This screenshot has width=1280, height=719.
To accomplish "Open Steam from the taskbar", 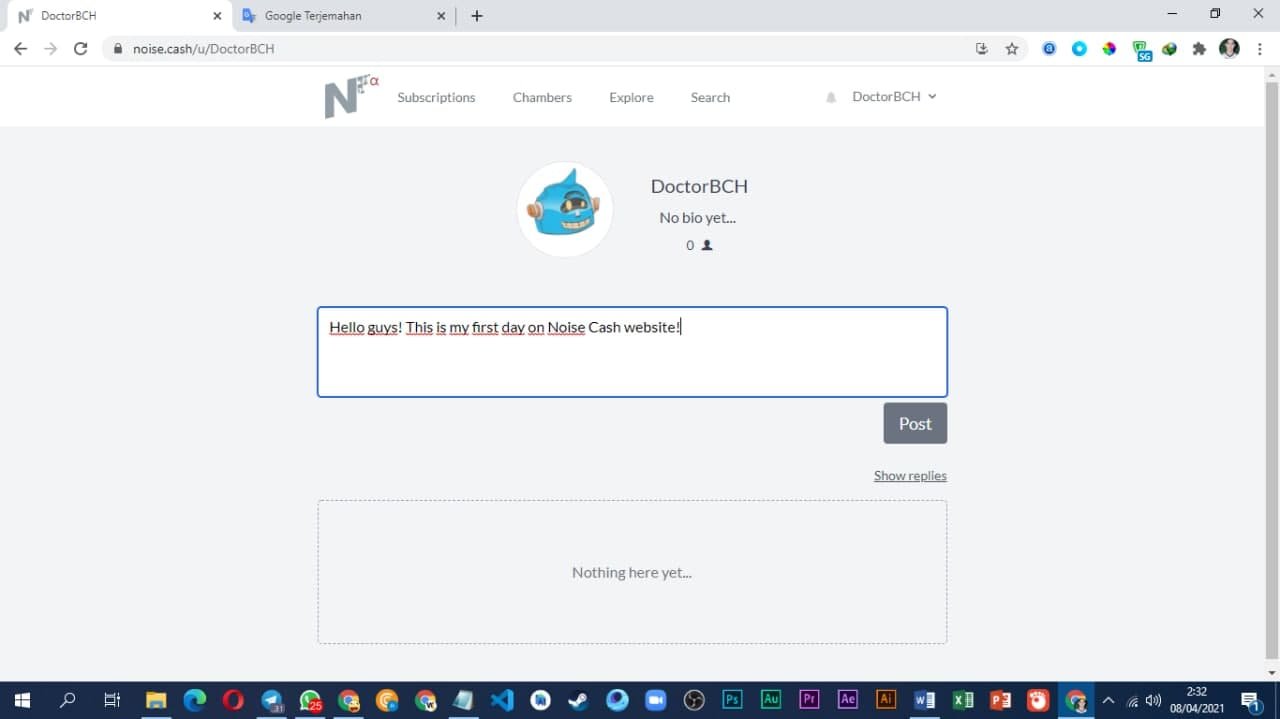I will point(579,700).
